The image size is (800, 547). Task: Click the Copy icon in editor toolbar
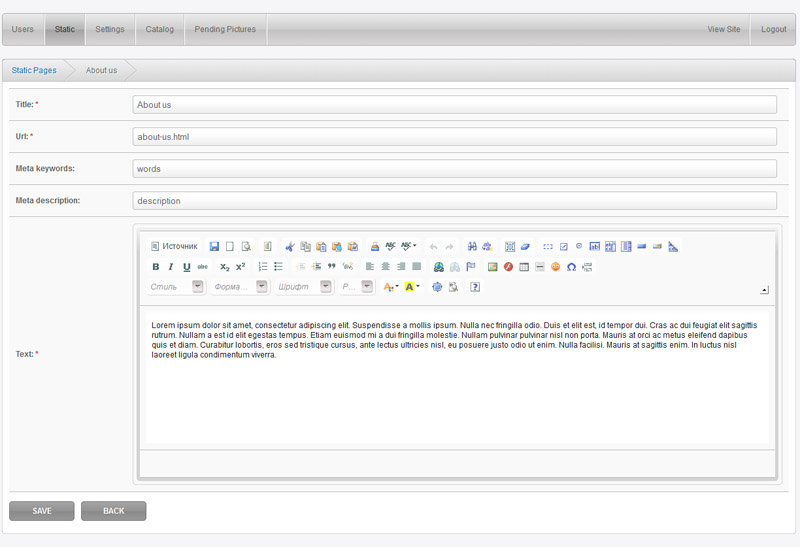(305, 246)
